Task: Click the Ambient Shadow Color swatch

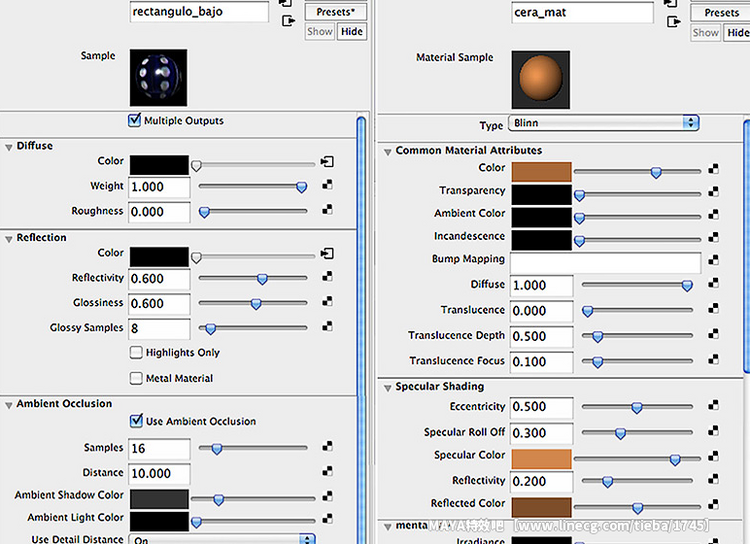Action: point(159,499)
